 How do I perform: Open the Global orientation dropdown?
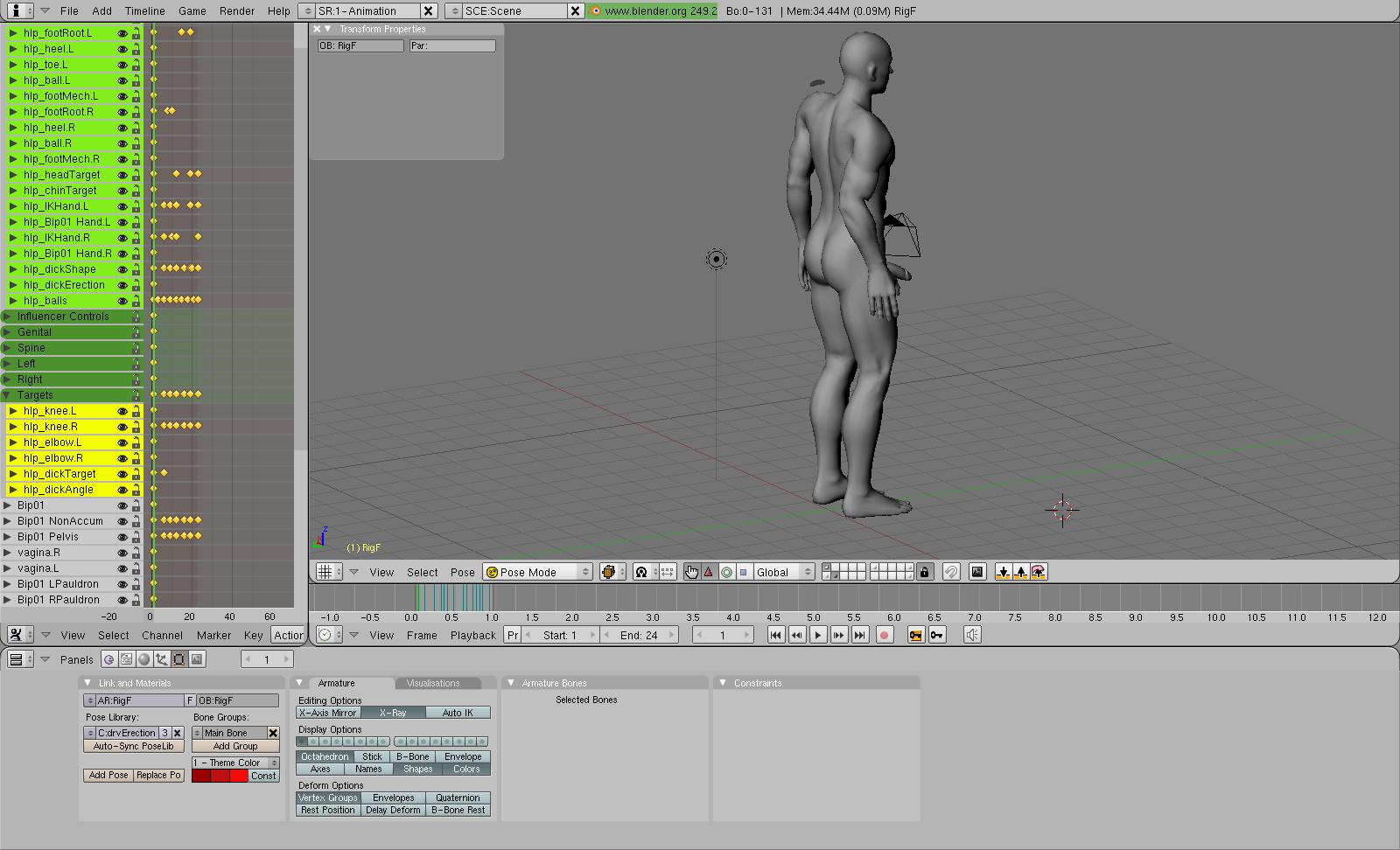[x=783, y=572]
